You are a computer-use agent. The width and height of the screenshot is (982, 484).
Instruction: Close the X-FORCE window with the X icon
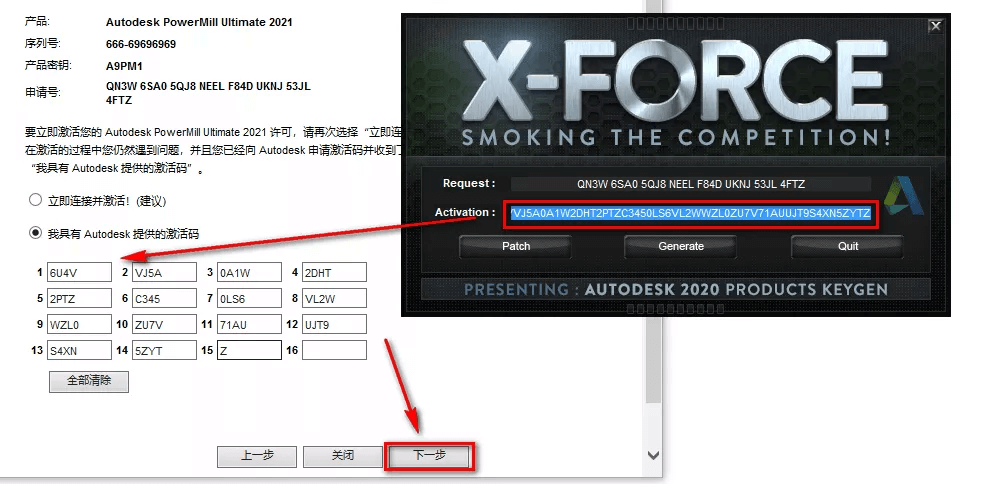click(935, 26)
